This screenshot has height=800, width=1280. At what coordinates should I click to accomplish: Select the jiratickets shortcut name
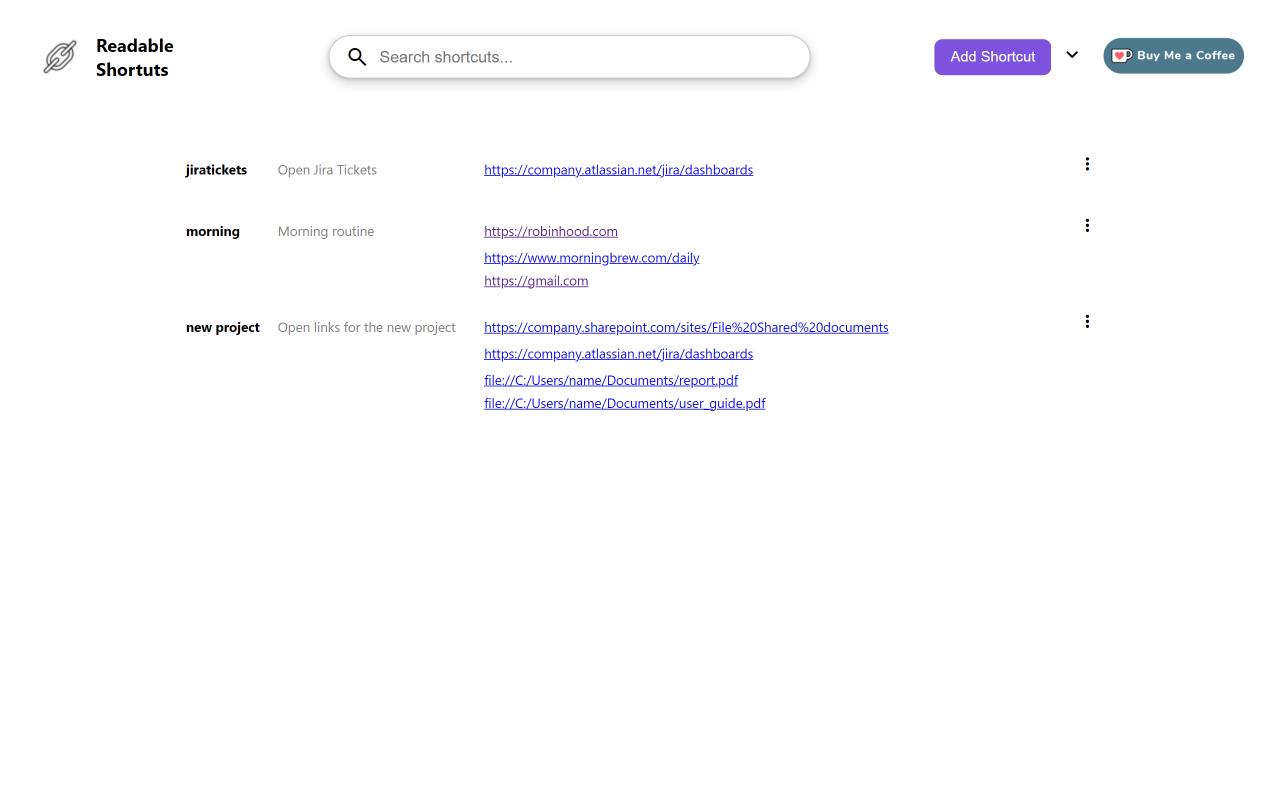click(x=216, y=170)
